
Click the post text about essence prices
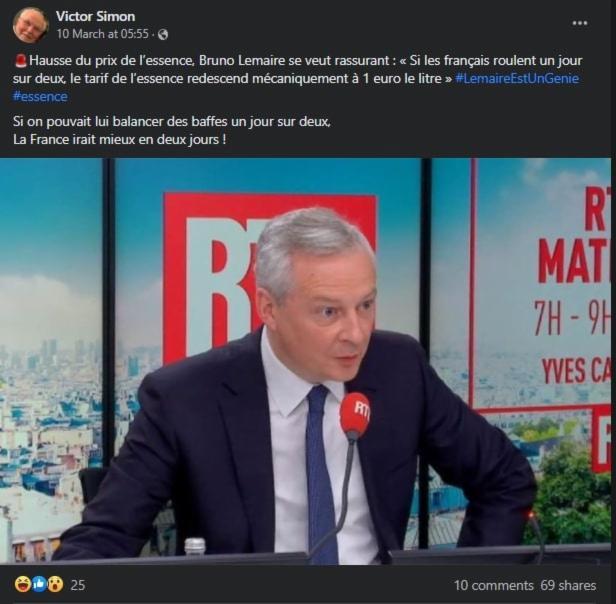(x=297, y=79)
